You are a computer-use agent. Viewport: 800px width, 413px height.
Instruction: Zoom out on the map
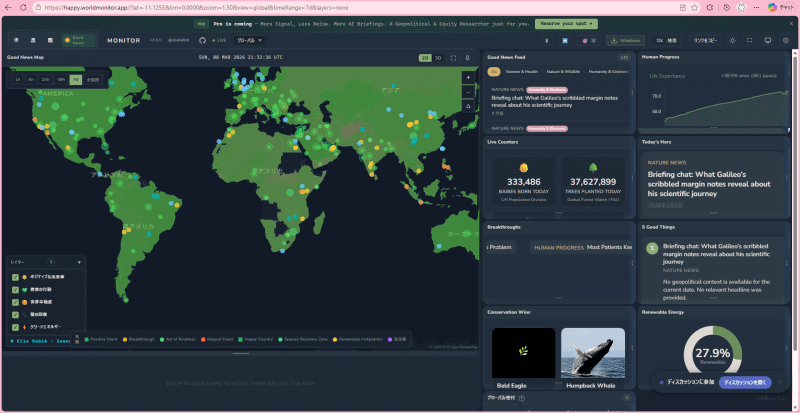tap(469, 92)
